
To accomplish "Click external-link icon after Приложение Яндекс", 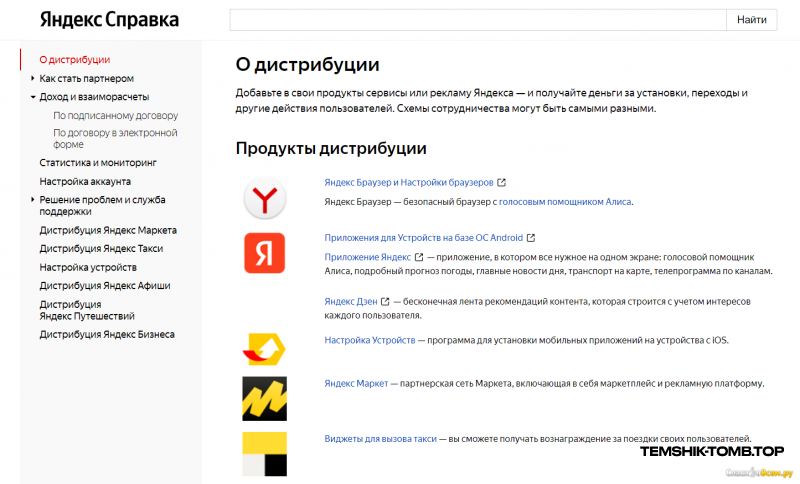I will (x=419, y=257).
